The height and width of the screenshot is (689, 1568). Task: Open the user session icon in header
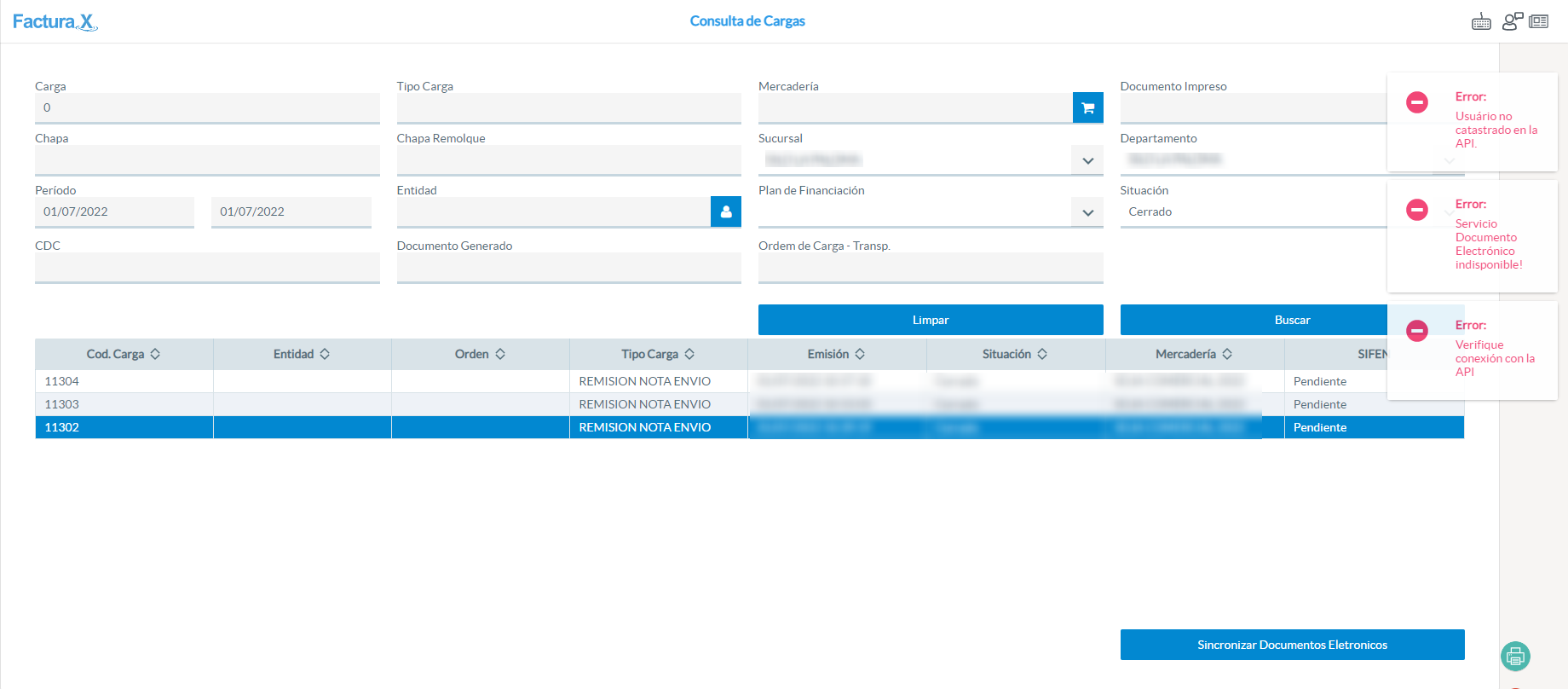click(1512, 21)
